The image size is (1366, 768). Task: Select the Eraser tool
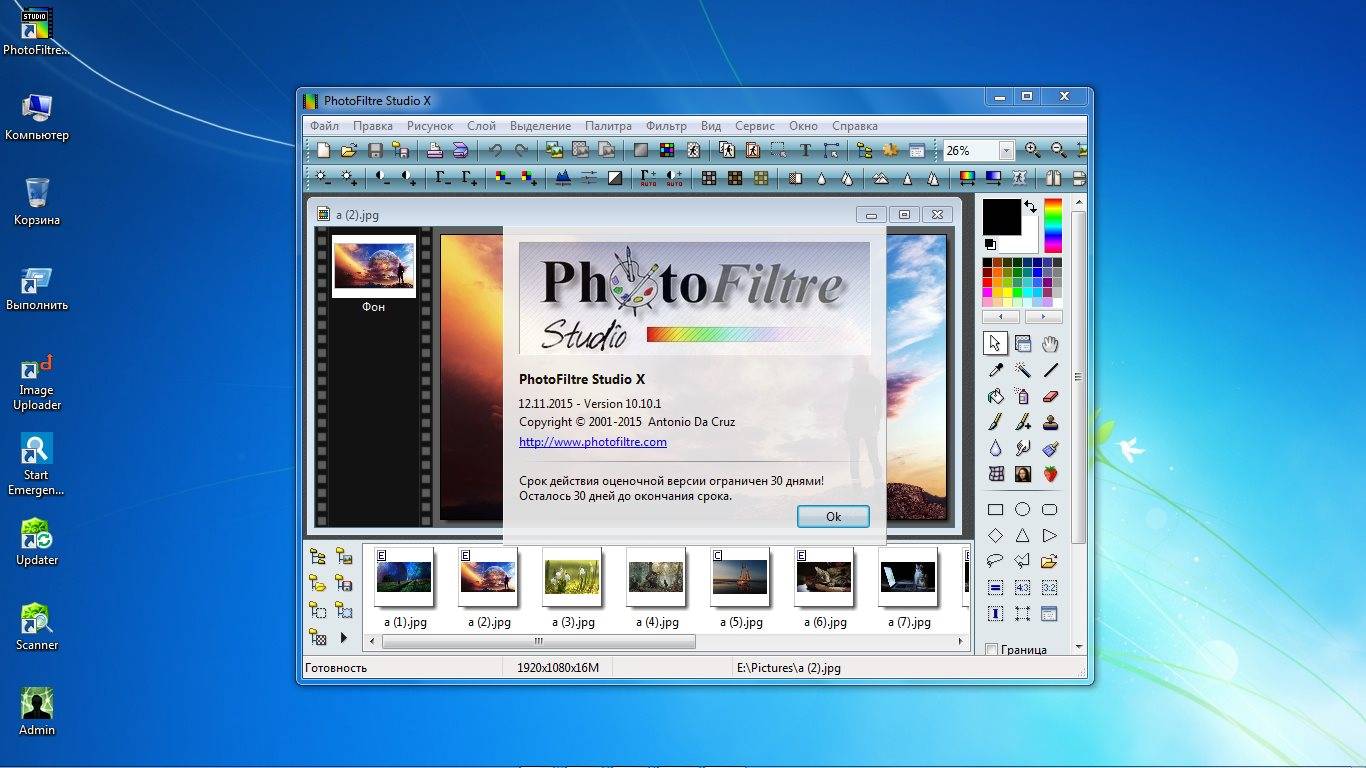[x=1049, y=396]
